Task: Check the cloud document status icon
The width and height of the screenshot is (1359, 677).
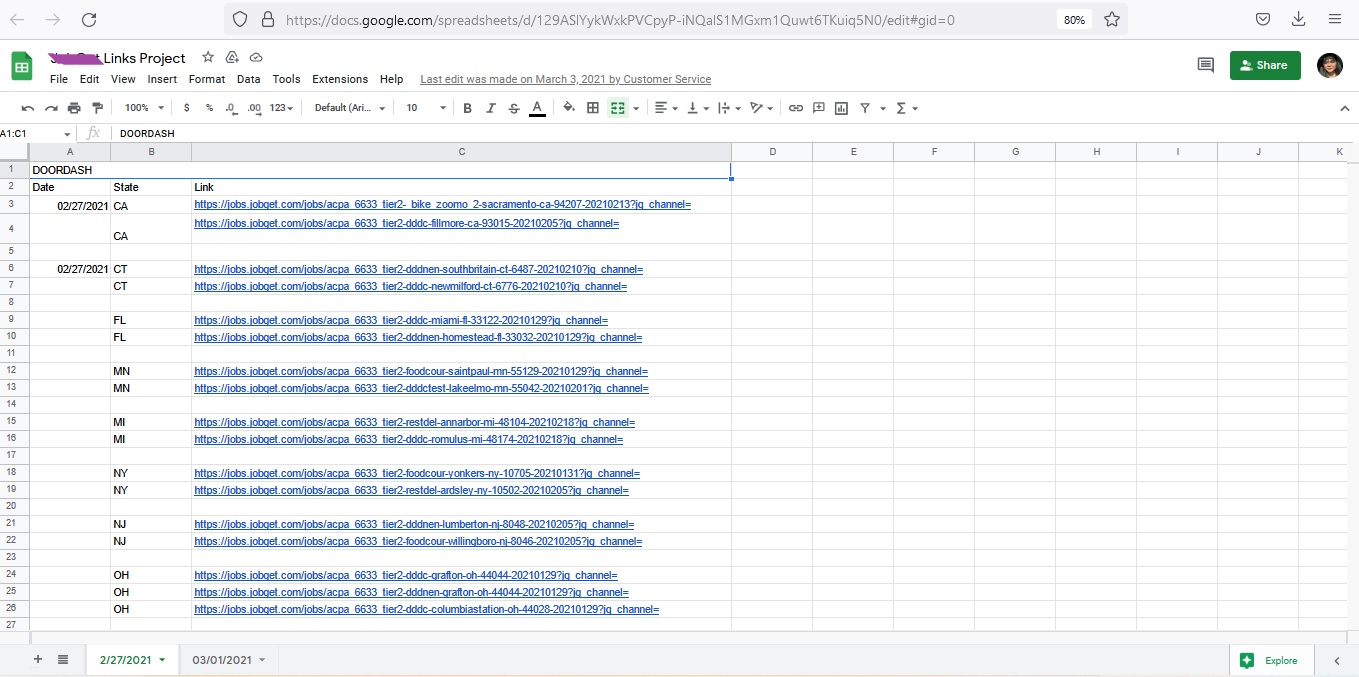Action: 256,57
